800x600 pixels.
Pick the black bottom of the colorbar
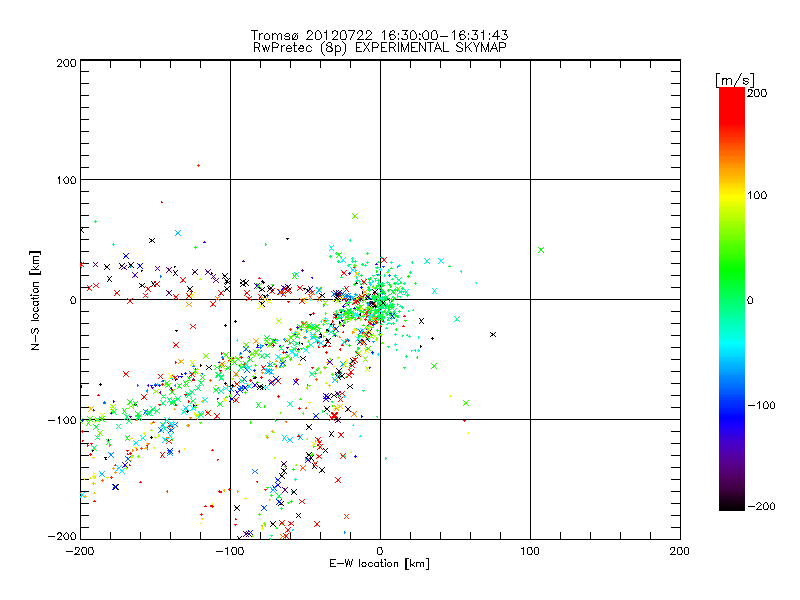click(x=732, y=503)
